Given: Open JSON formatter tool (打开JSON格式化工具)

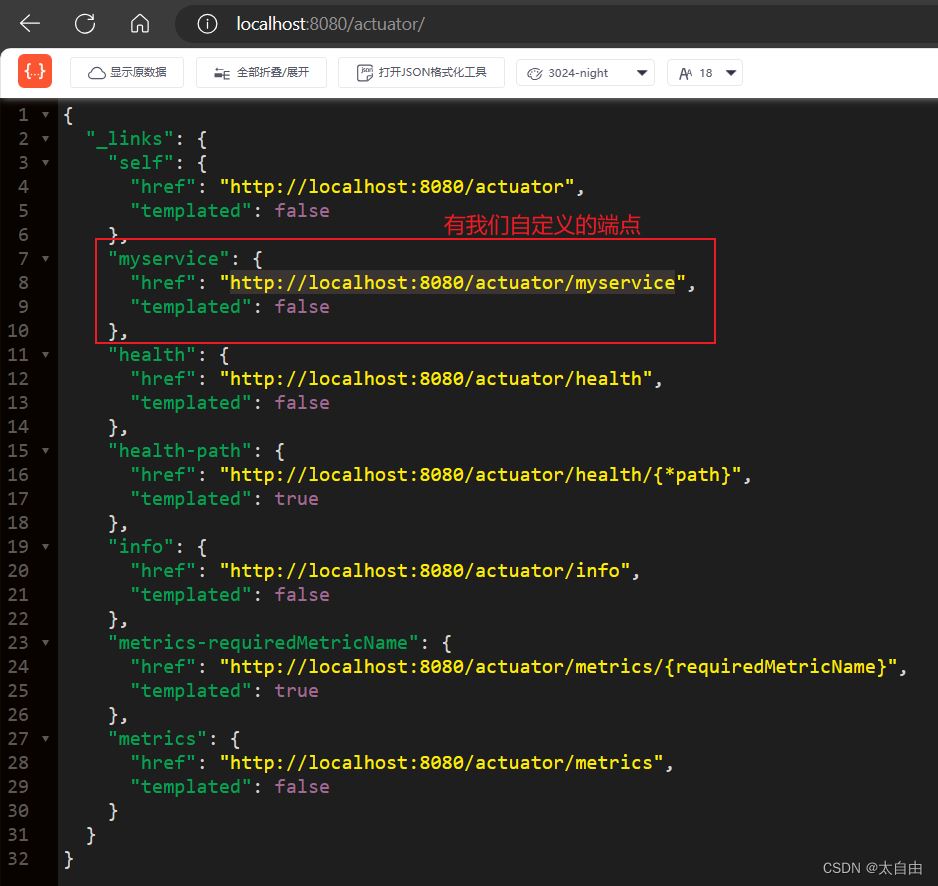Looking at the screenshot, I should pos(421,73).
